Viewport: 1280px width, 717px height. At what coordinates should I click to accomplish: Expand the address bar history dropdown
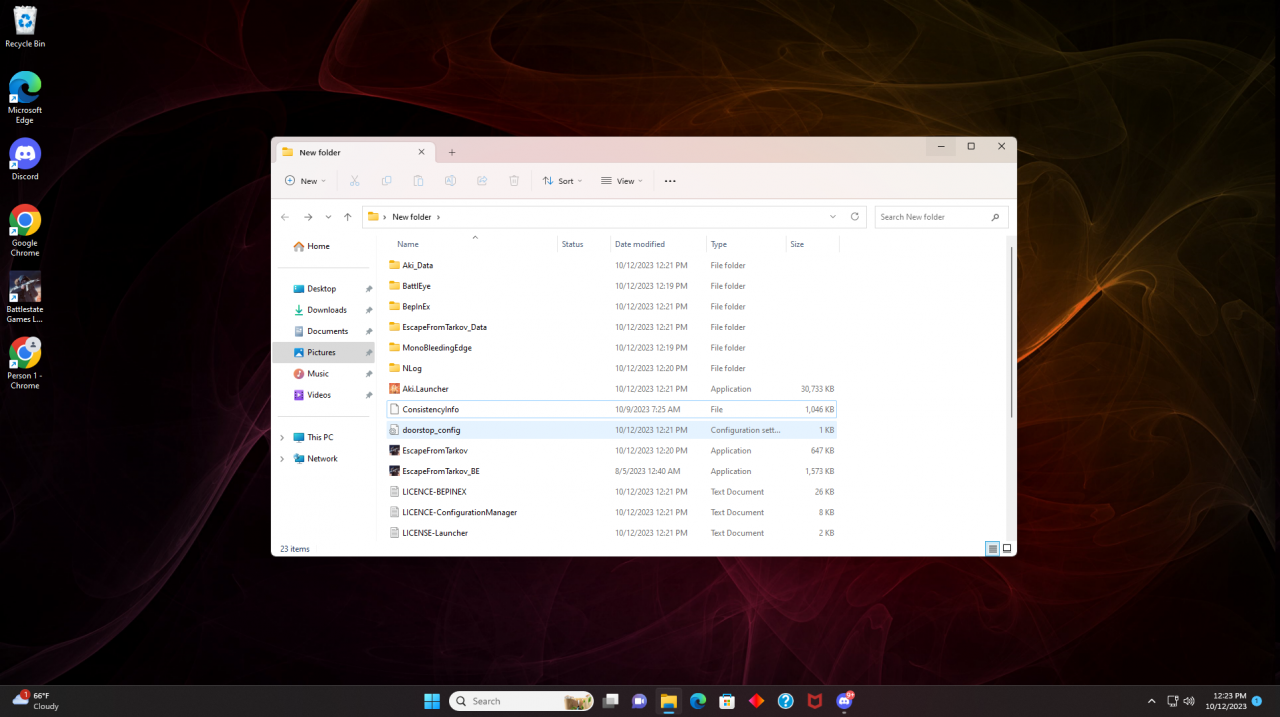tap(833, 217)
